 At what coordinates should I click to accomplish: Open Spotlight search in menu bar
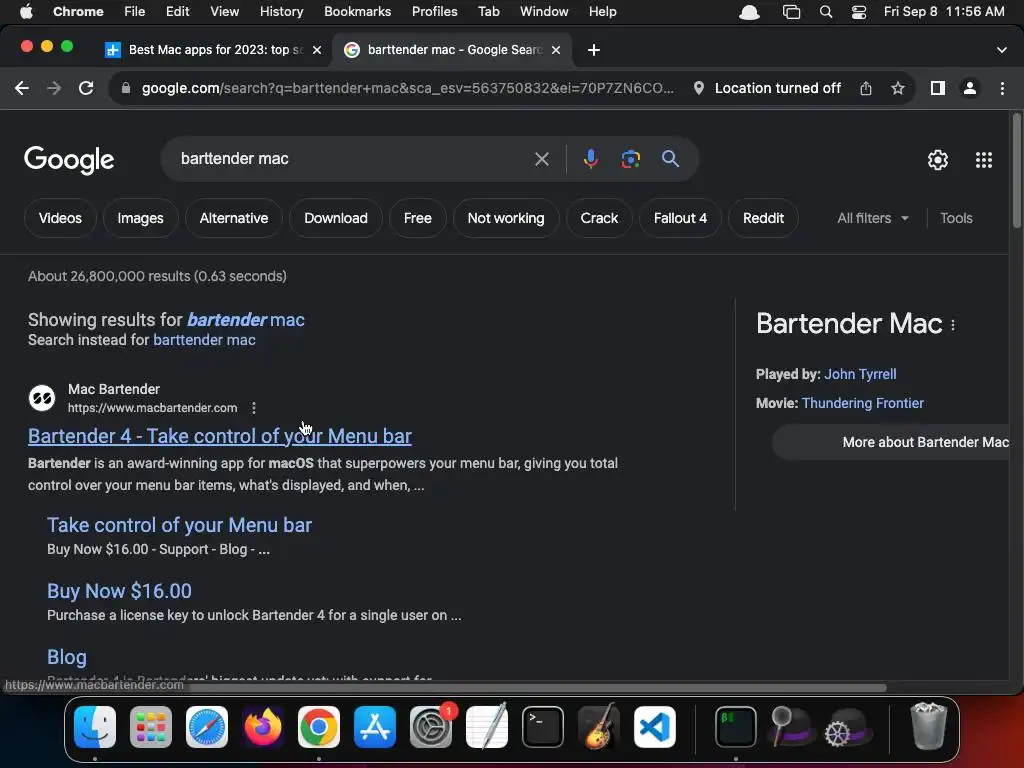(x=826, y=12)
